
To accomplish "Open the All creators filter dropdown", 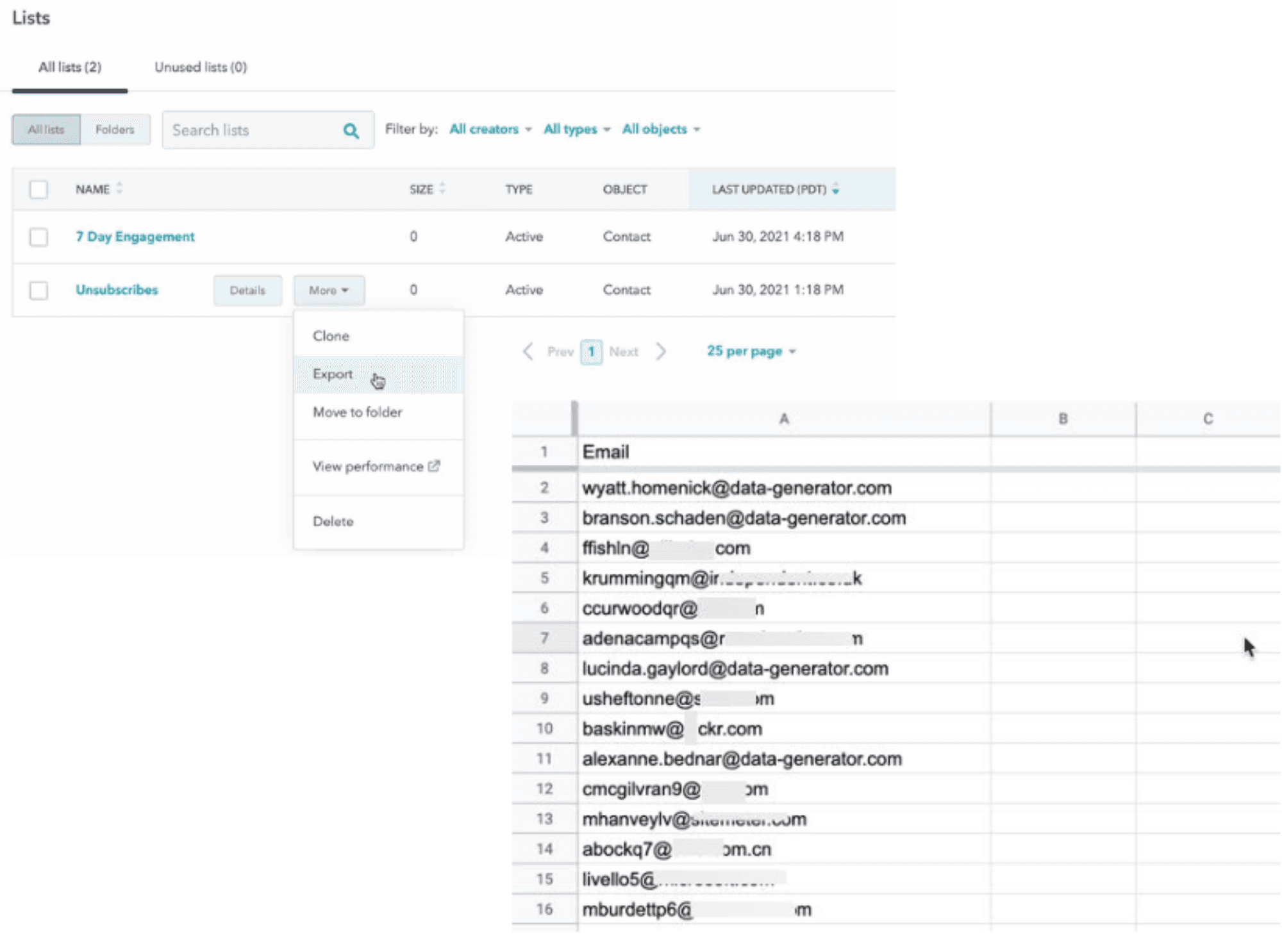I will (490, 129).
